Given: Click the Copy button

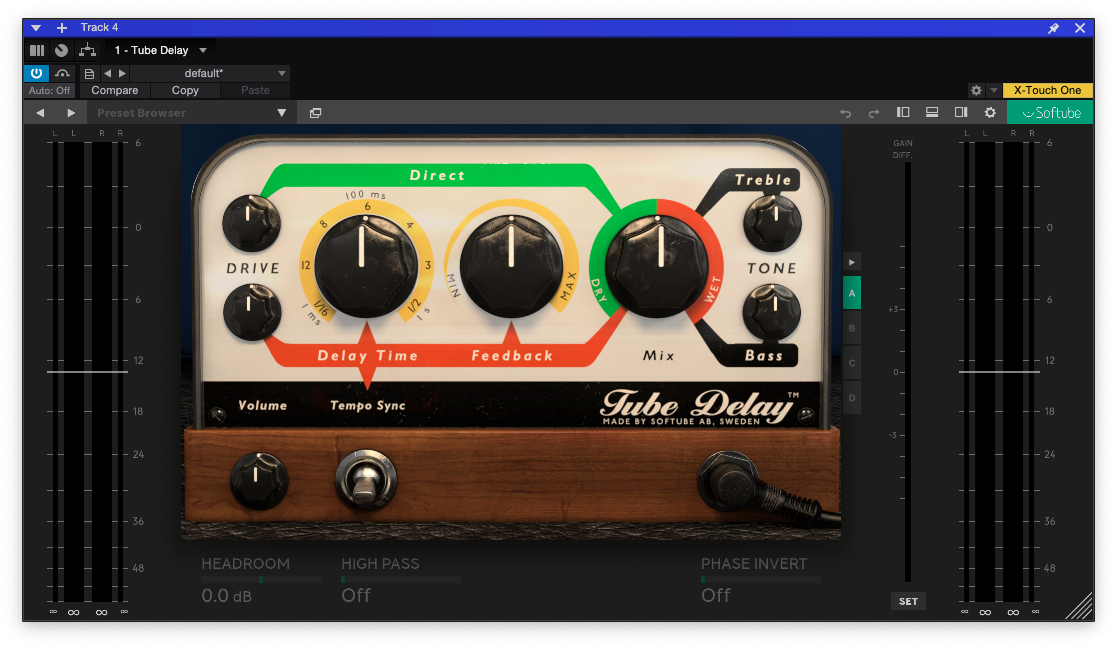Looking at the screenshot, I should (185, 90).
